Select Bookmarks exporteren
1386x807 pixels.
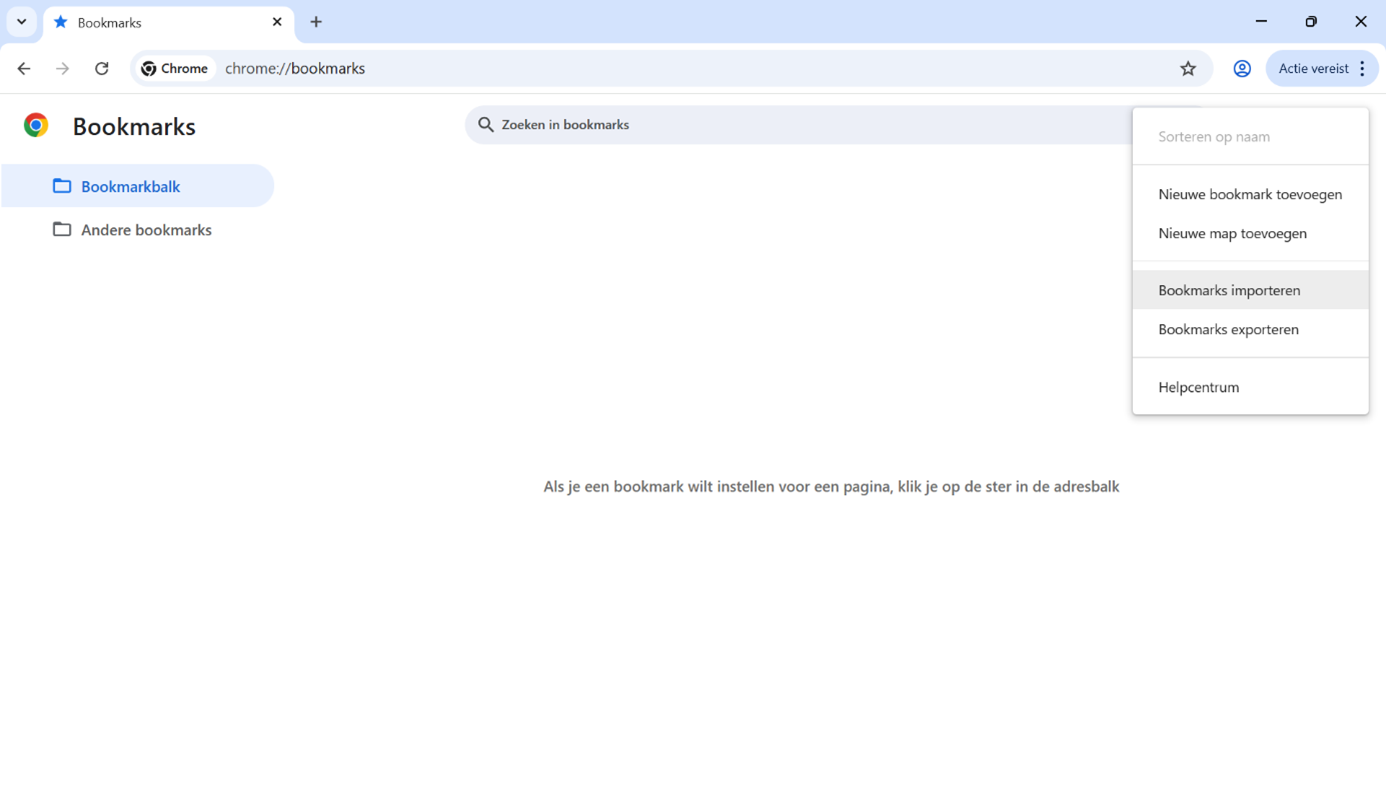point(1228,328)
